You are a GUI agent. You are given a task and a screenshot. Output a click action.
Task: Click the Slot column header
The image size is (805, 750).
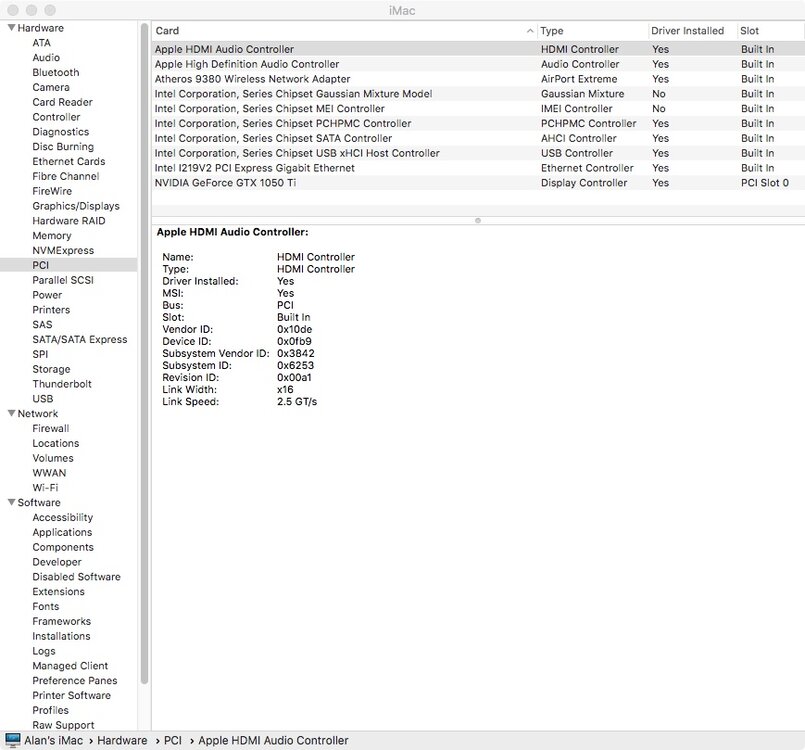750,31
